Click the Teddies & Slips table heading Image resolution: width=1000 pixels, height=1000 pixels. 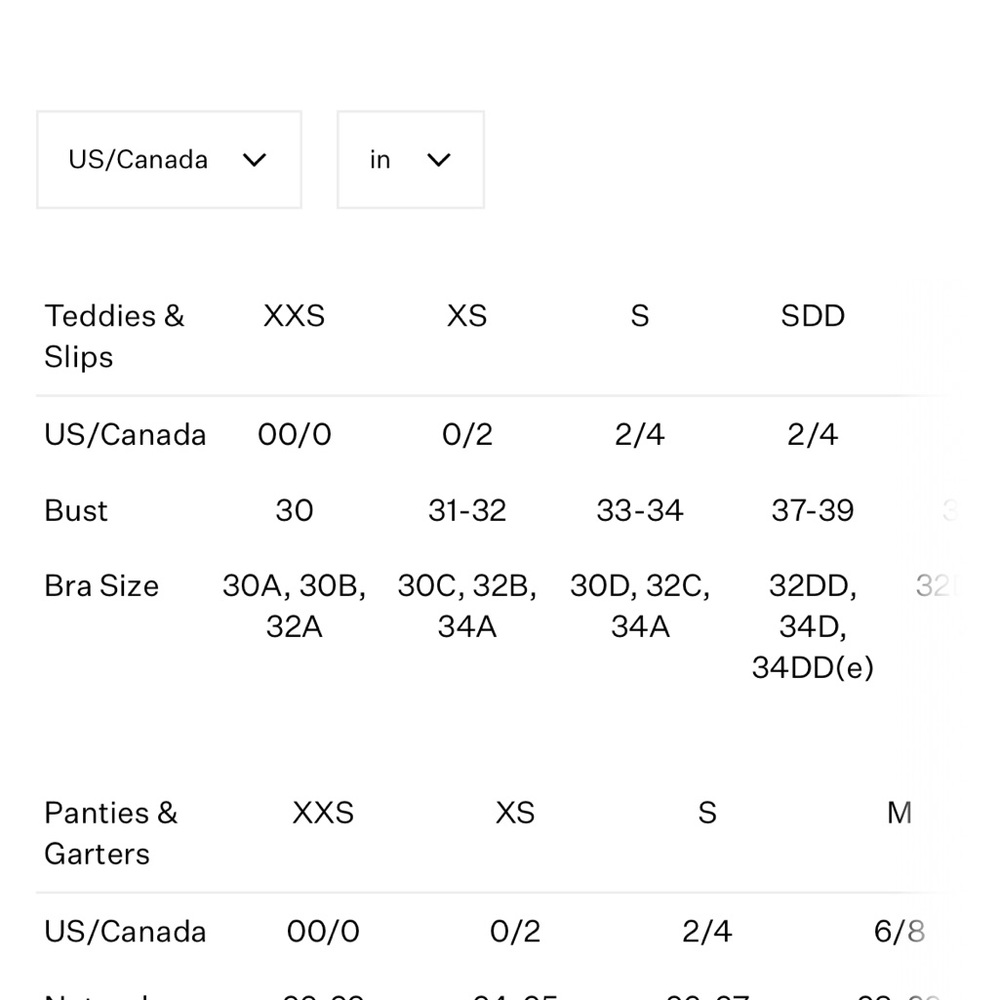[115, 336]
